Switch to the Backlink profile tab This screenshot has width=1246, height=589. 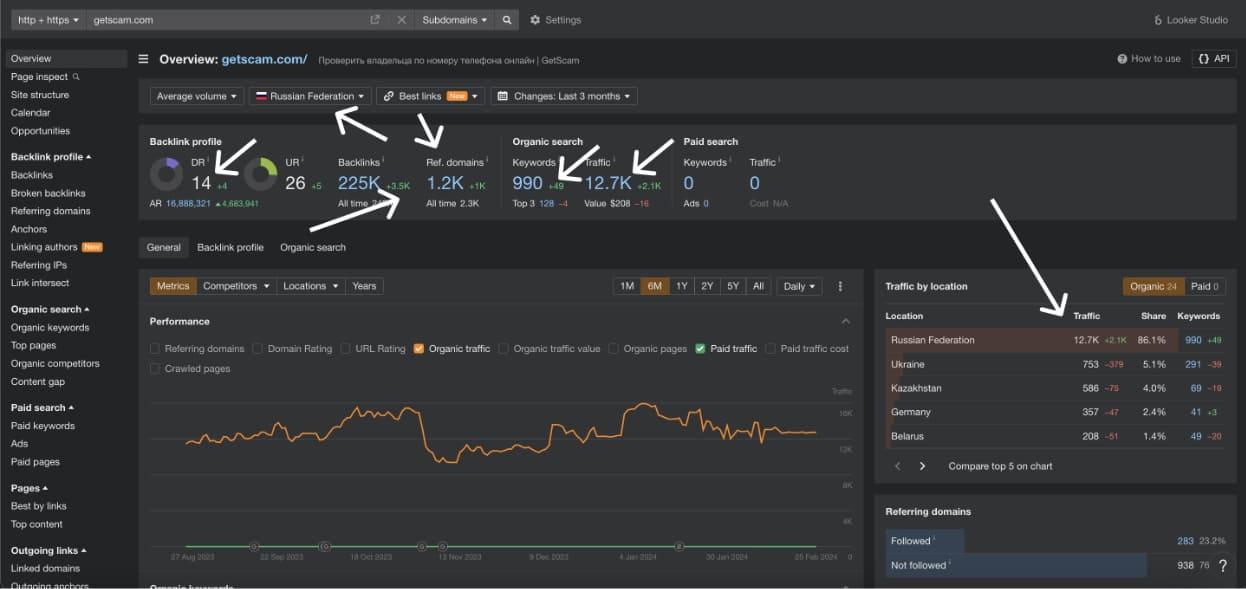(230, 247)
